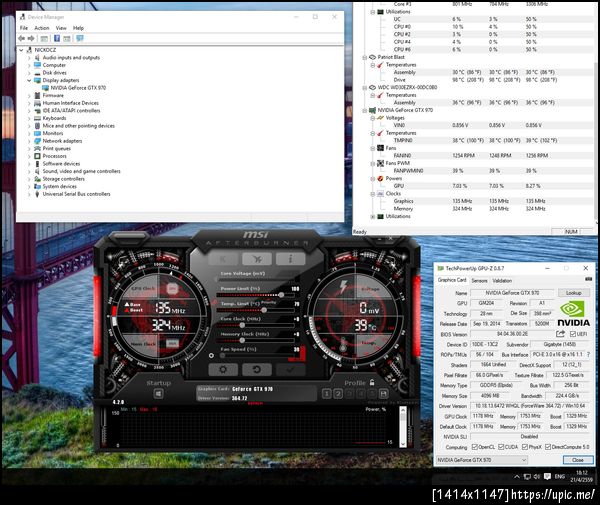Collapse Patriot Blast node in HWMonitor
This screenshot has width=600, height=505.
tap(365, 57)
